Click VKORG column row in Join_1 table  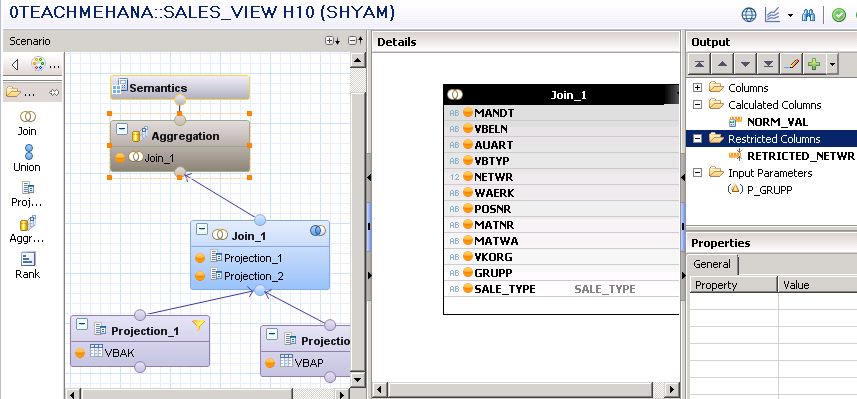pyautogui.click(x=561, y=256)
